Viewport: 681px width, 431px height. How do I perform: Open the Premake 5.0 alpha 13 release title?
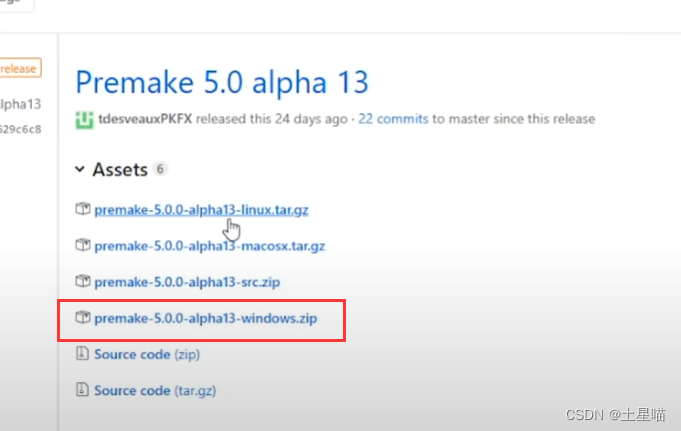click(222, 83)
